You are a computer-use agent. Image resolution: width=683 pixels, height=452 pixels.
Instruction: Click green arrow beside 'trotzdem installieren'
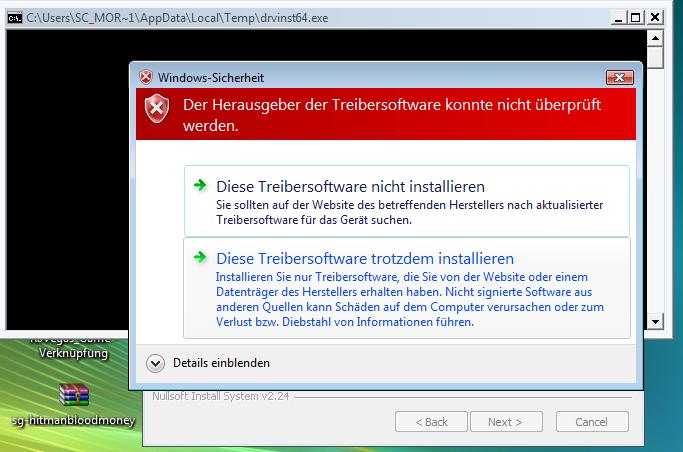click(200, 257)
